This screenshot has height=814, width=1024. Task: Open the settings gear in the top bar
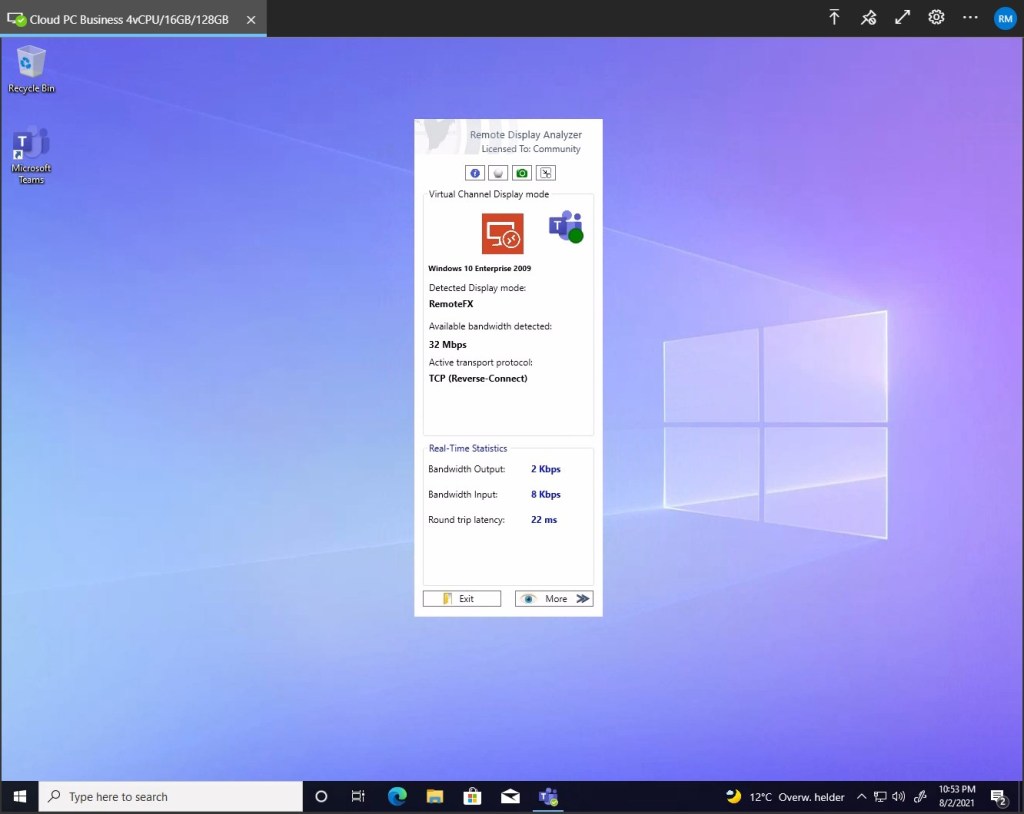[x=936, y=18]
